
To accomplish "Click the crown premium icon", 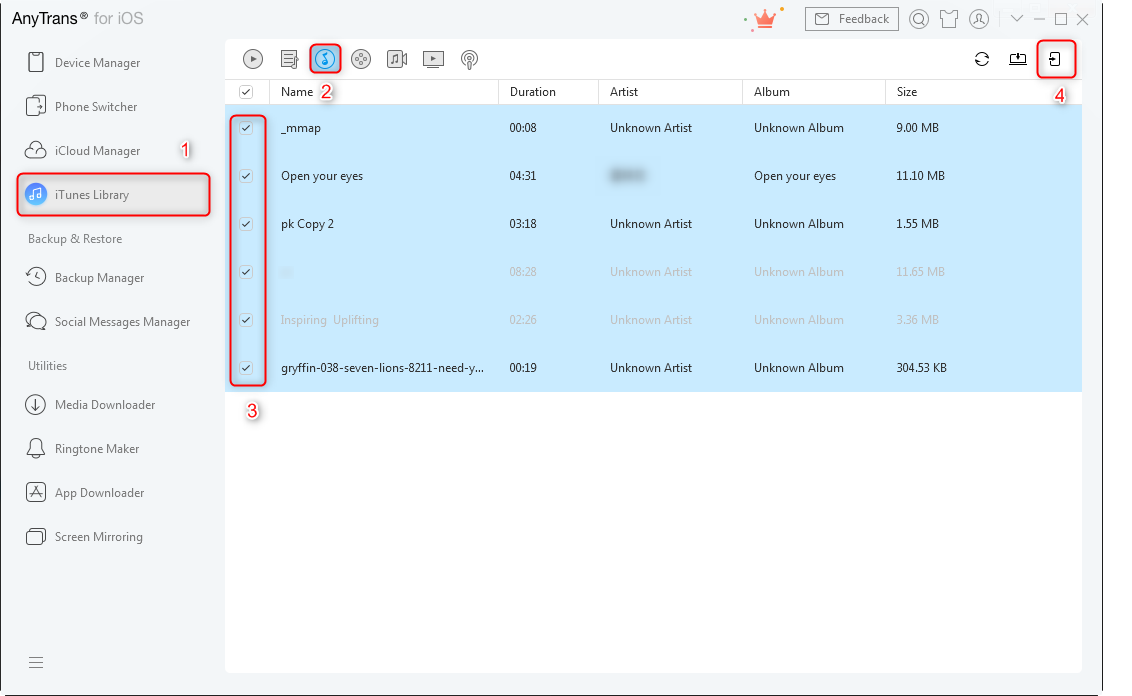I will pyautogui.click(x=765, y=19).
